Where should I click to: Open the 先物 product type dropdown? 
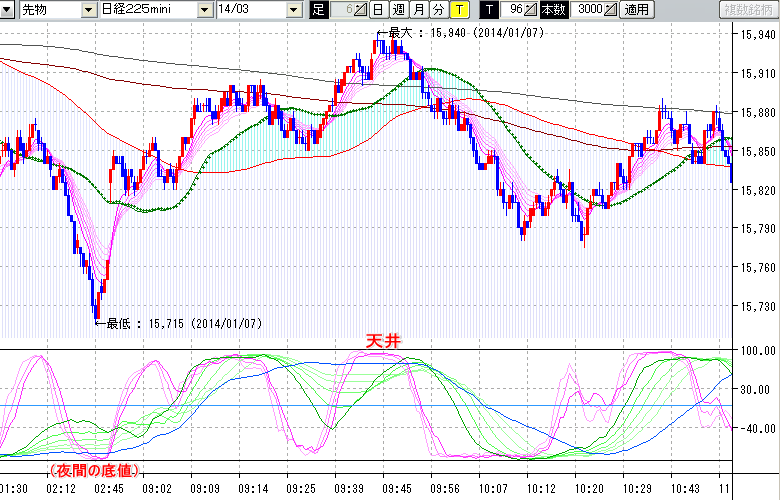click(90, 10)
